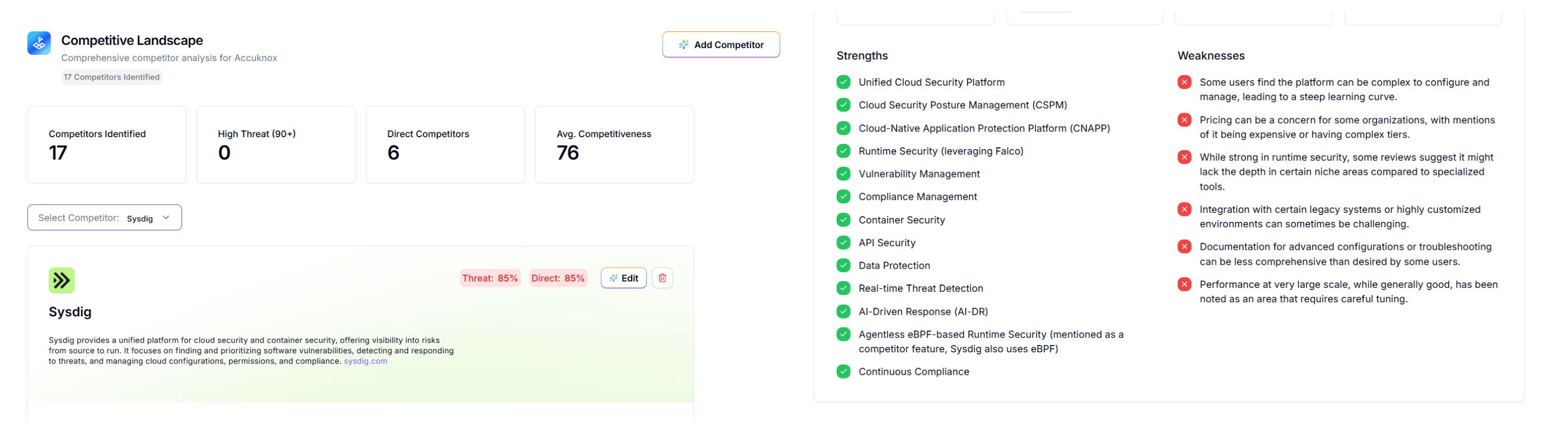
Task: Click green check icon beside Container Security
Action: (x=843, y=219)
